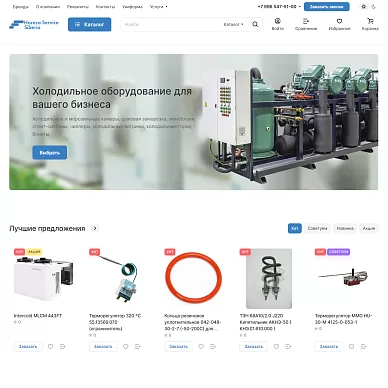
Task: Open the Избранное heart icon in header
Action: point(339,24)
